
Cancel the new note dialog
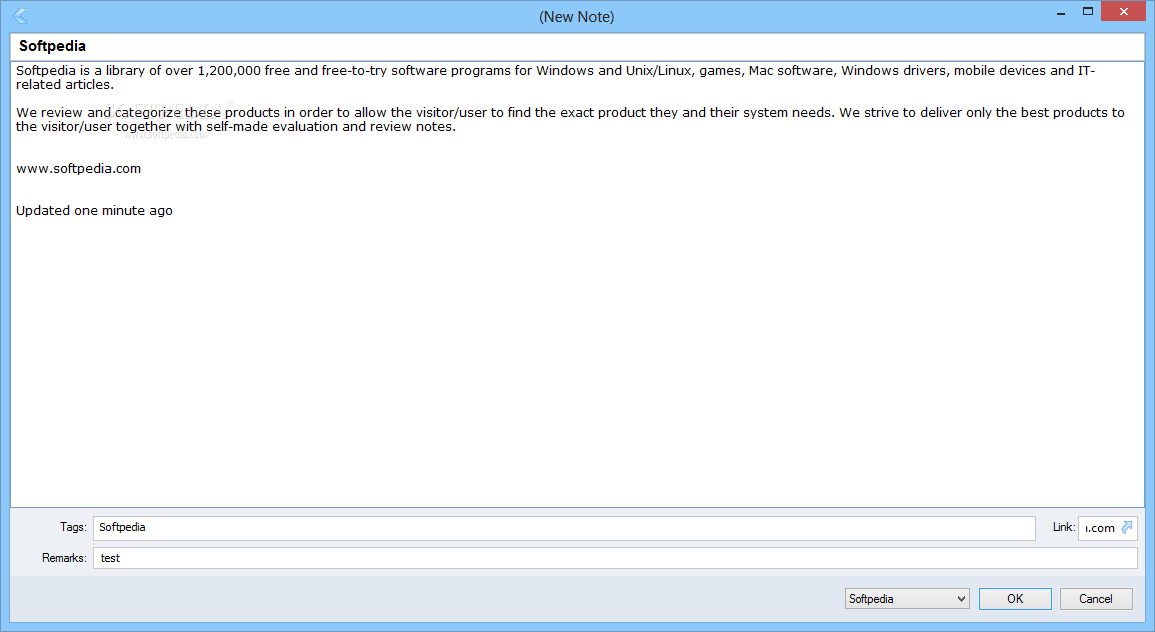pyautogui.click(x=1096, y=599)
